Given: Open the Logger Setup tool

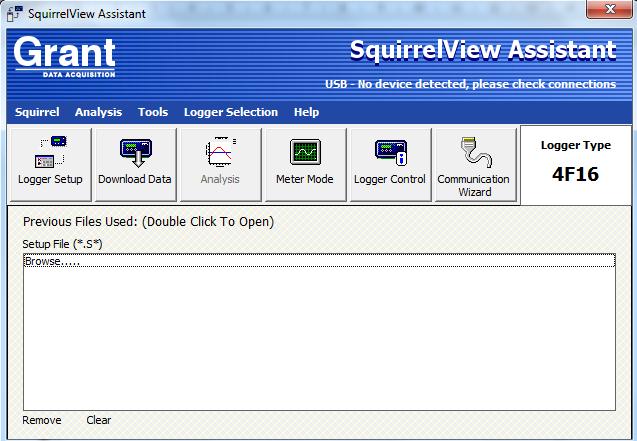Looking at the screenshot, I should (50, 164).
